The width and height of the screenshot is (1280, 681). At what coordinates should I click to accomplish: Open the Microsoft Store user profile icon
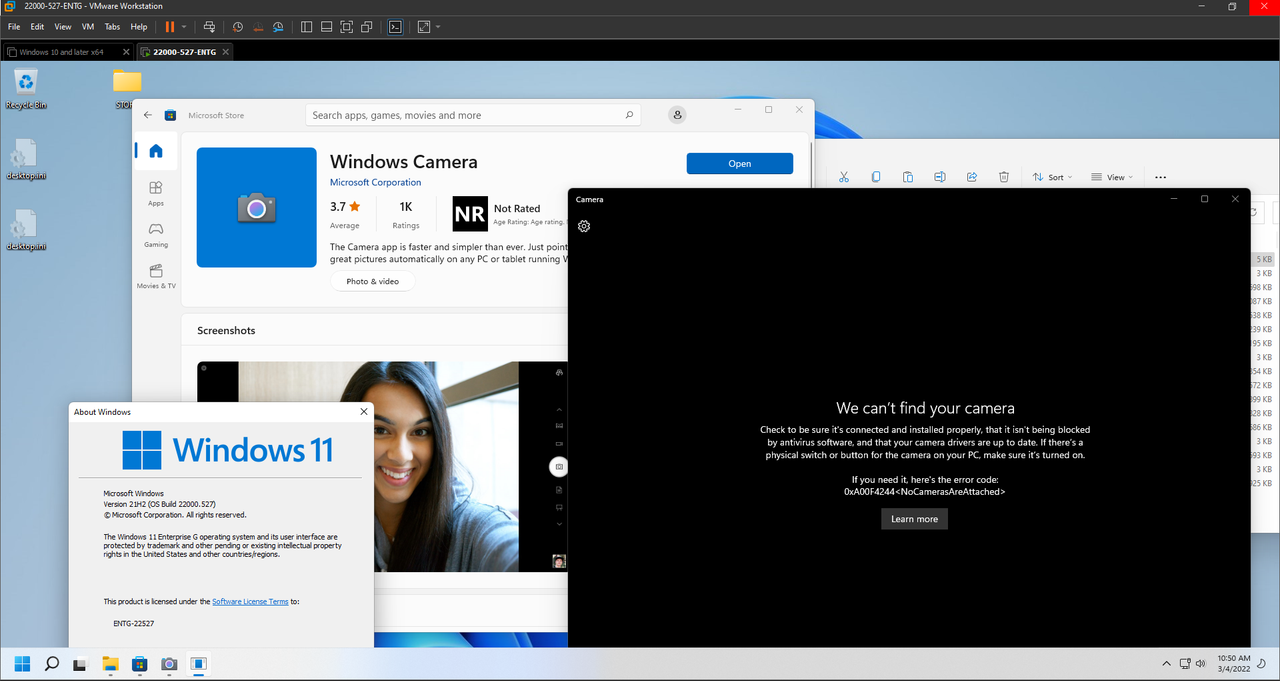coord(678,115)
